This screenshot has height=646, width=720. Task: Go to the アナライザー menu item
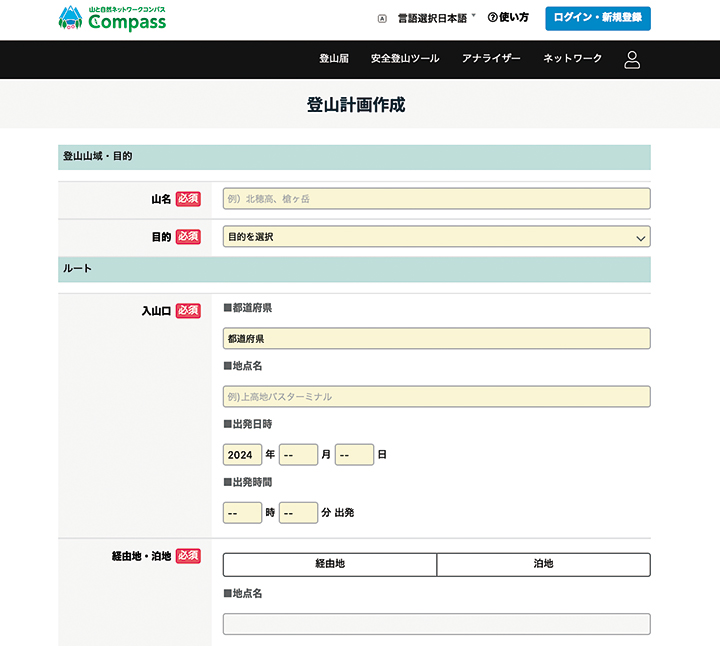pos(491,59)
